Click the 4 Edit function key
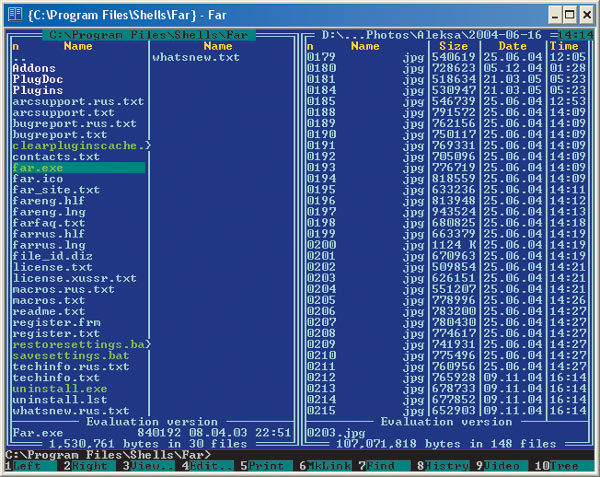Image resolution: width=600 pixels, height=477 pixels. coord(207,466)
